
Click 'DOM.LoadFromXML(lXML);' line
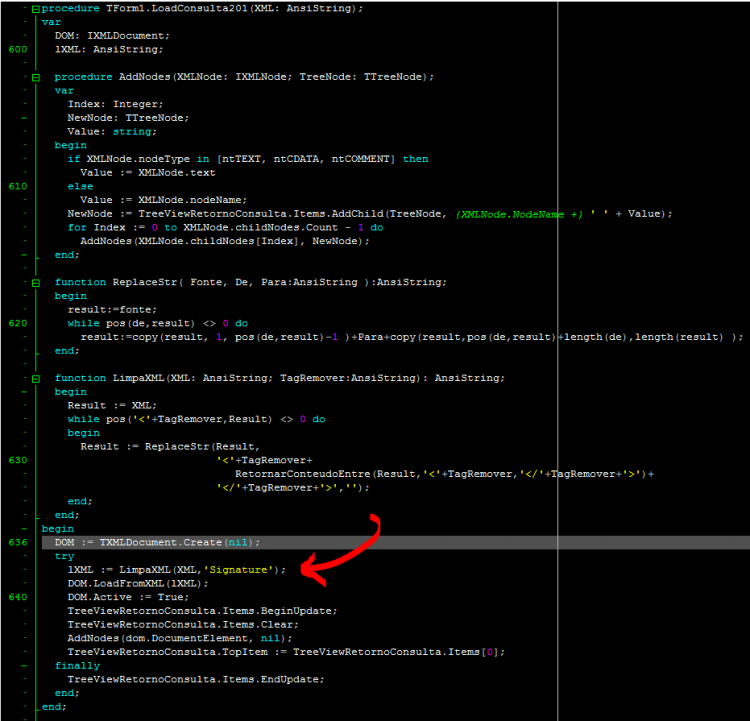(x=138, y=584)
